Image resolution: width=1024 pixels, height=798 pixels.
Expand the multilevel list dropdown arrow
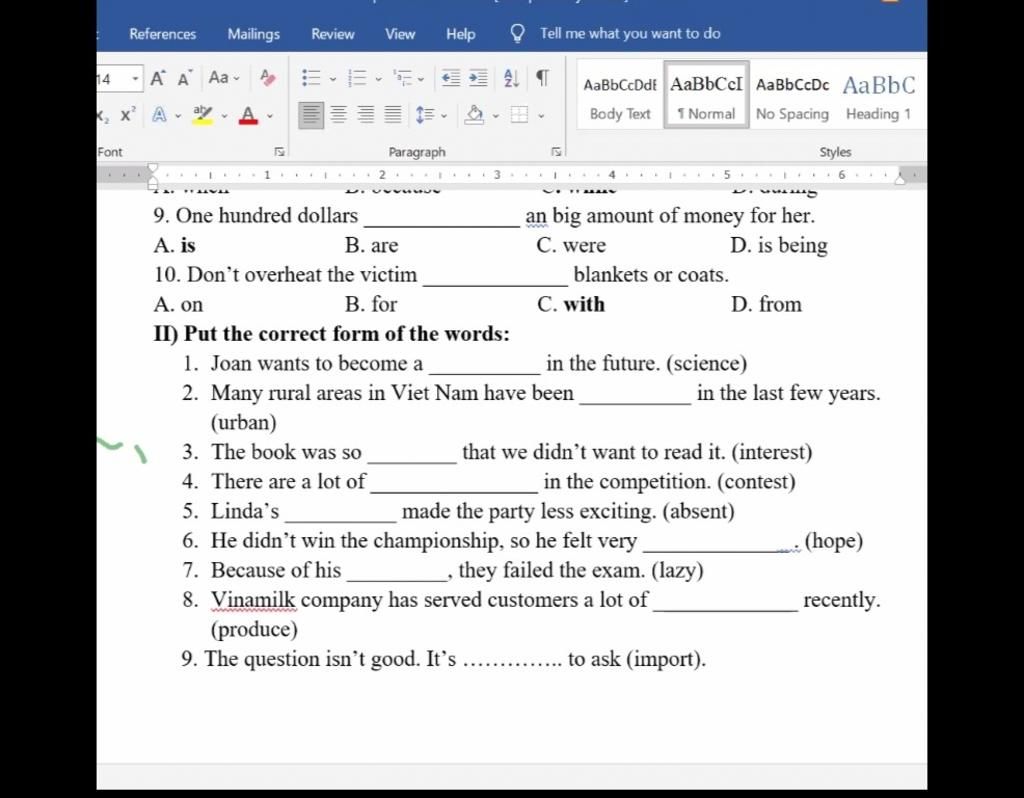coord(421,80)
